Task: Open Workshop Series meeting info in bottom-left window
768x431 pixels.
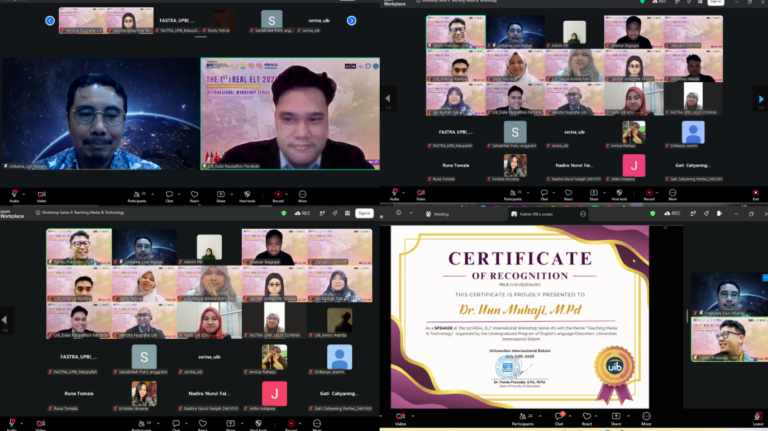Action: tap(80, 213)
